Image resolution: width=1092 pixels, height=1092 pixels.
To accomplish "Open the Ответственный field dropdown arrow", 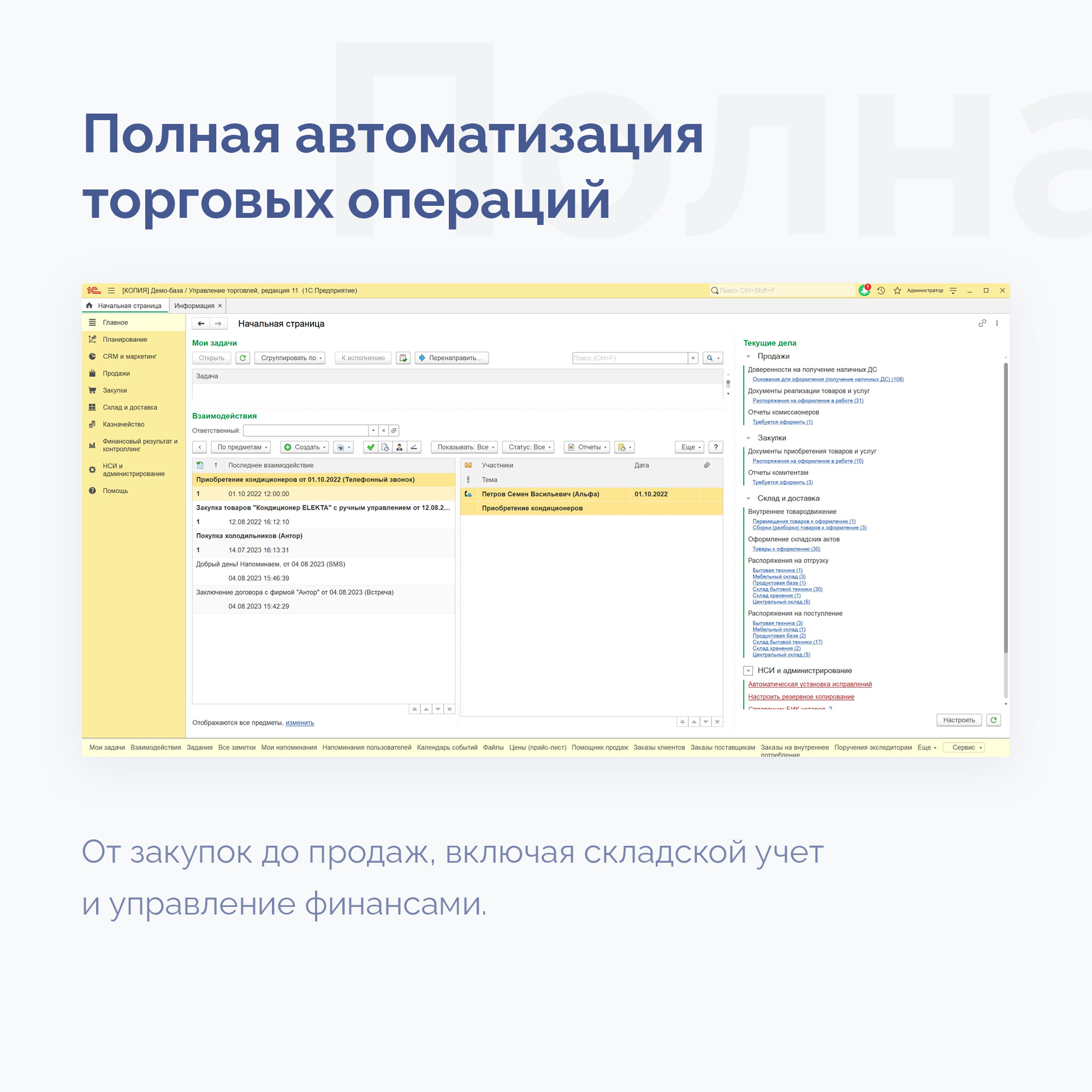I will click(373, 431).
